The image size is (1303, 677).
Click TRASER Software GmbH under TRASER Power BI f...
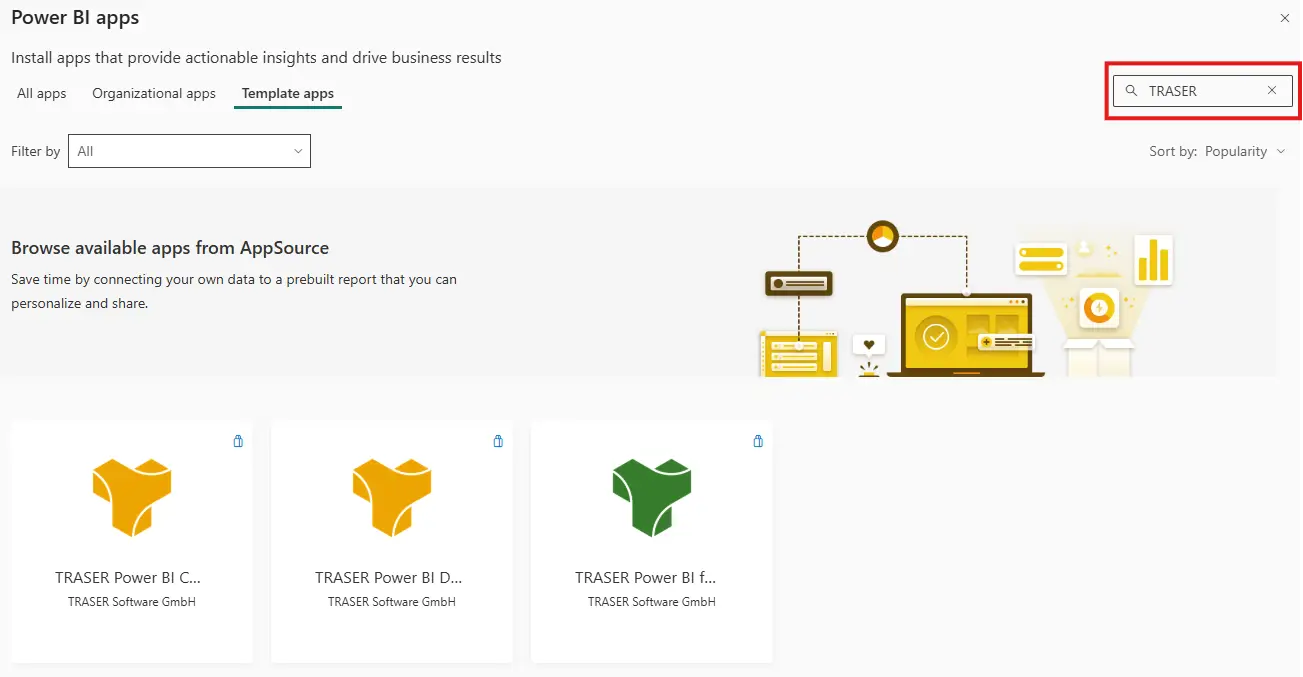652,602
